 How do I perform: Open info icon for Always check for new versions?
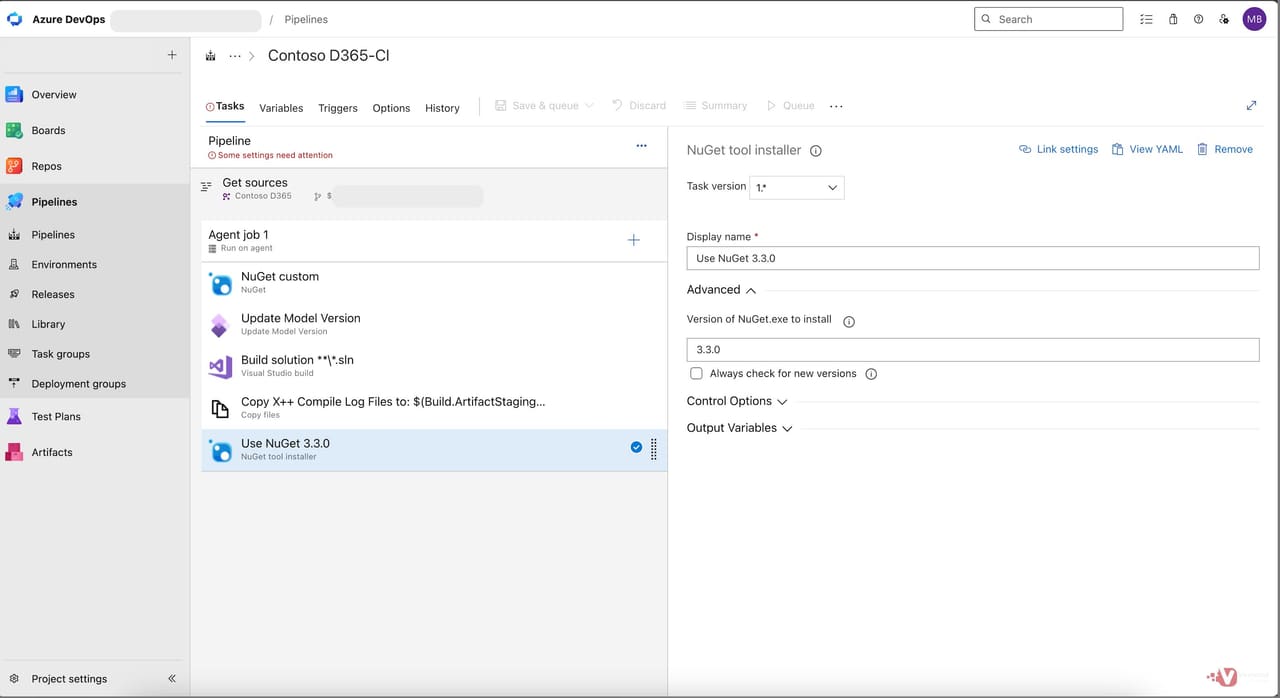click(871, 374)
